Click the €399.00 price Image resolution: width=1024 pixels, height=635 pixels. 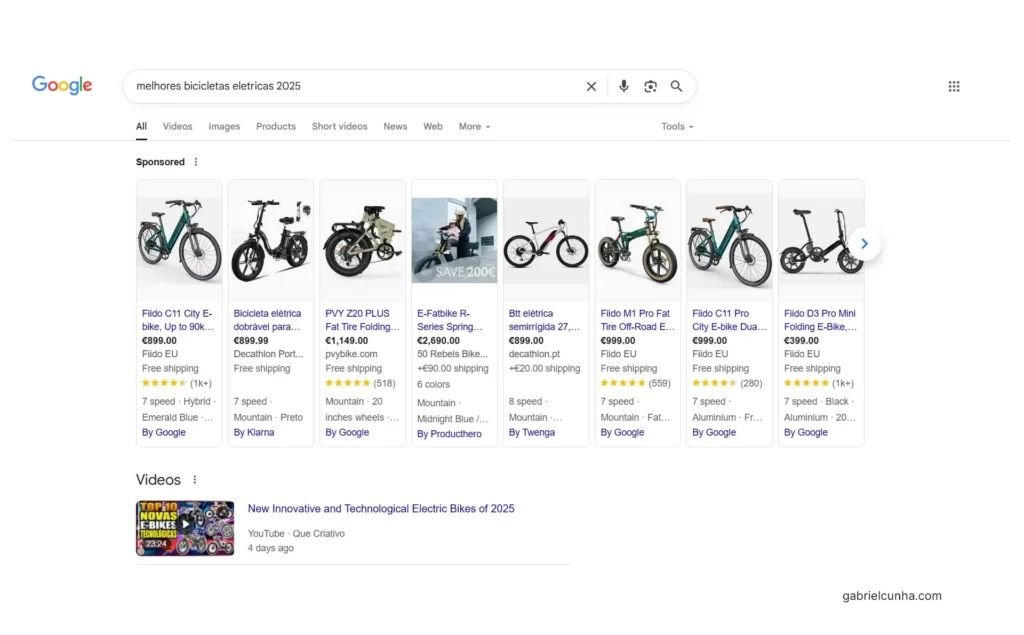pos(801,340)
